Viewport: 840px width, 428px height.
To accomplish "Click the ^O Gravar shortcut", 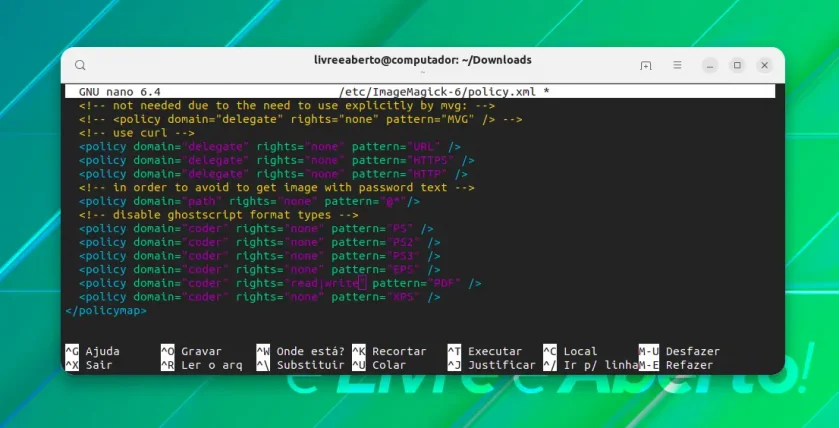I will pos(191,351).
